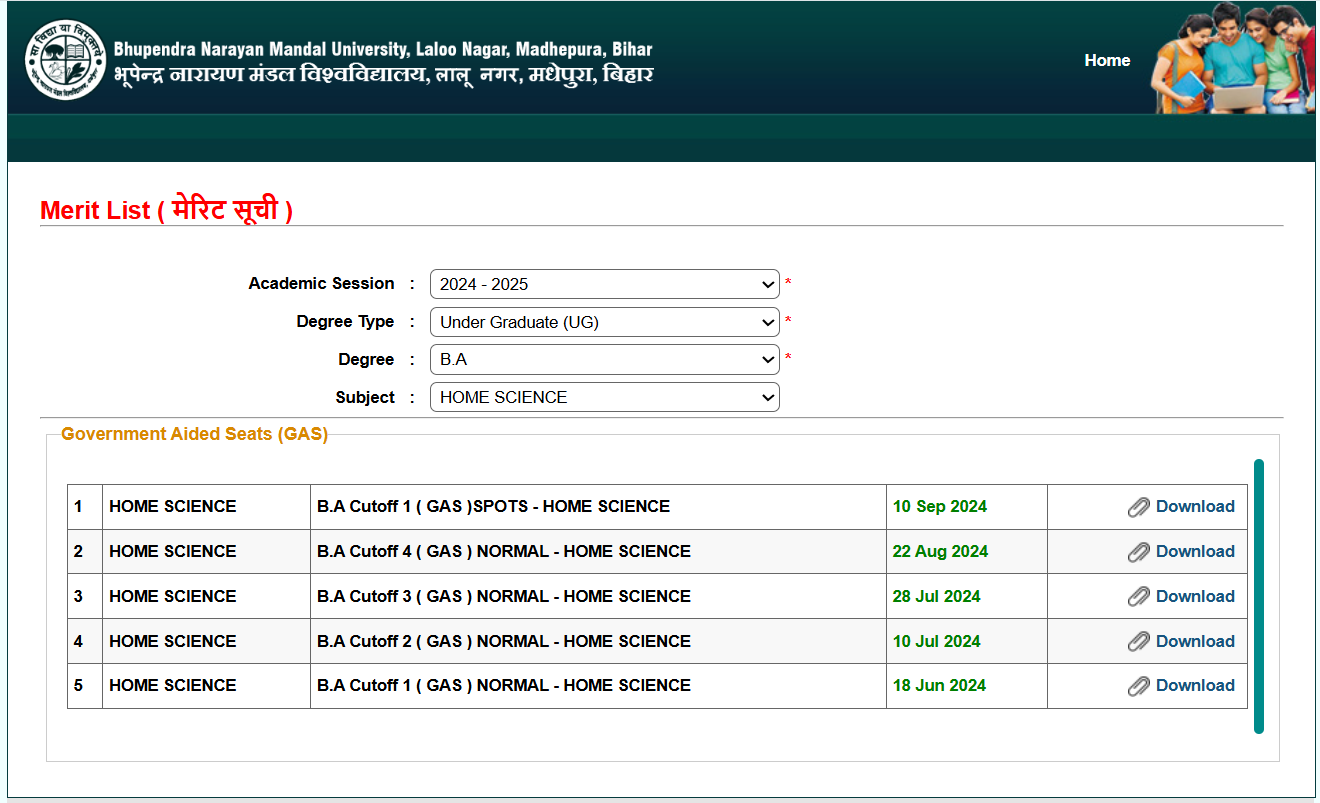
Task: Click the Academic Session label
Action: (x=321, y=283)
